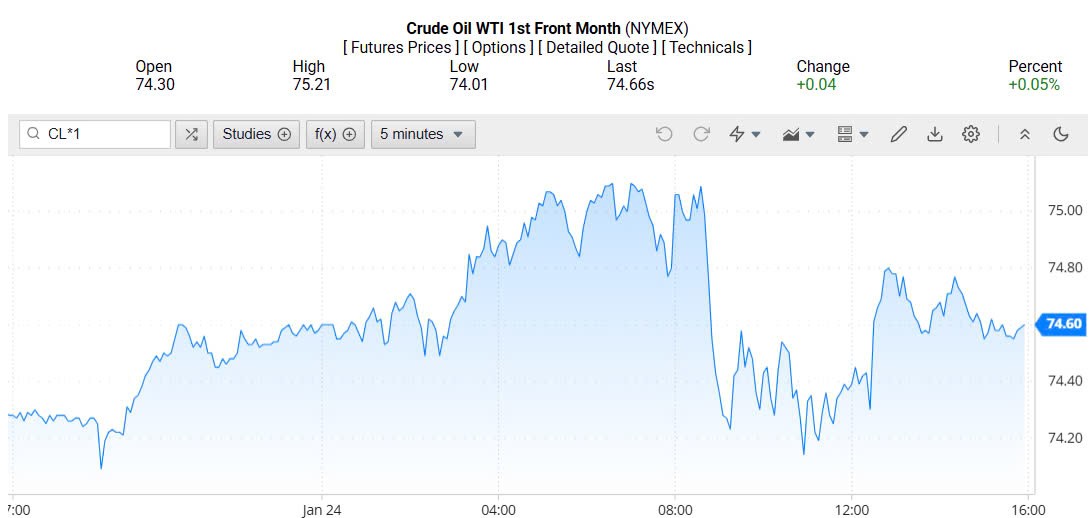This screenshot has height=518, width=1090.
Task: Click the compare symbols shuffle icon
Action: 191,134
